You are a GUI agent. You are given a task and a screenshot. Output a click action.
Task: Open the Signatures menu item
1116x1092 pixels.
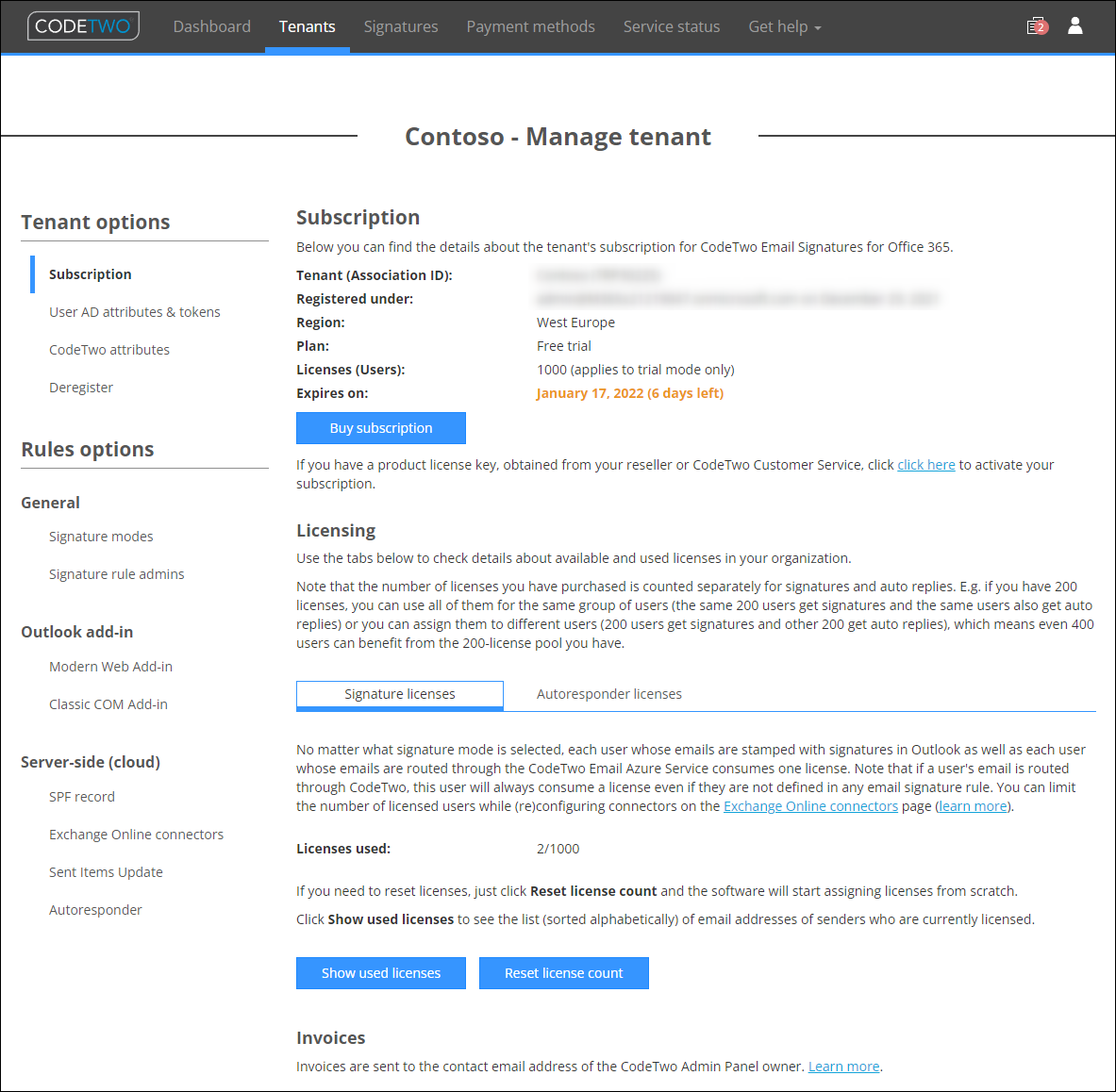point(401,27)
